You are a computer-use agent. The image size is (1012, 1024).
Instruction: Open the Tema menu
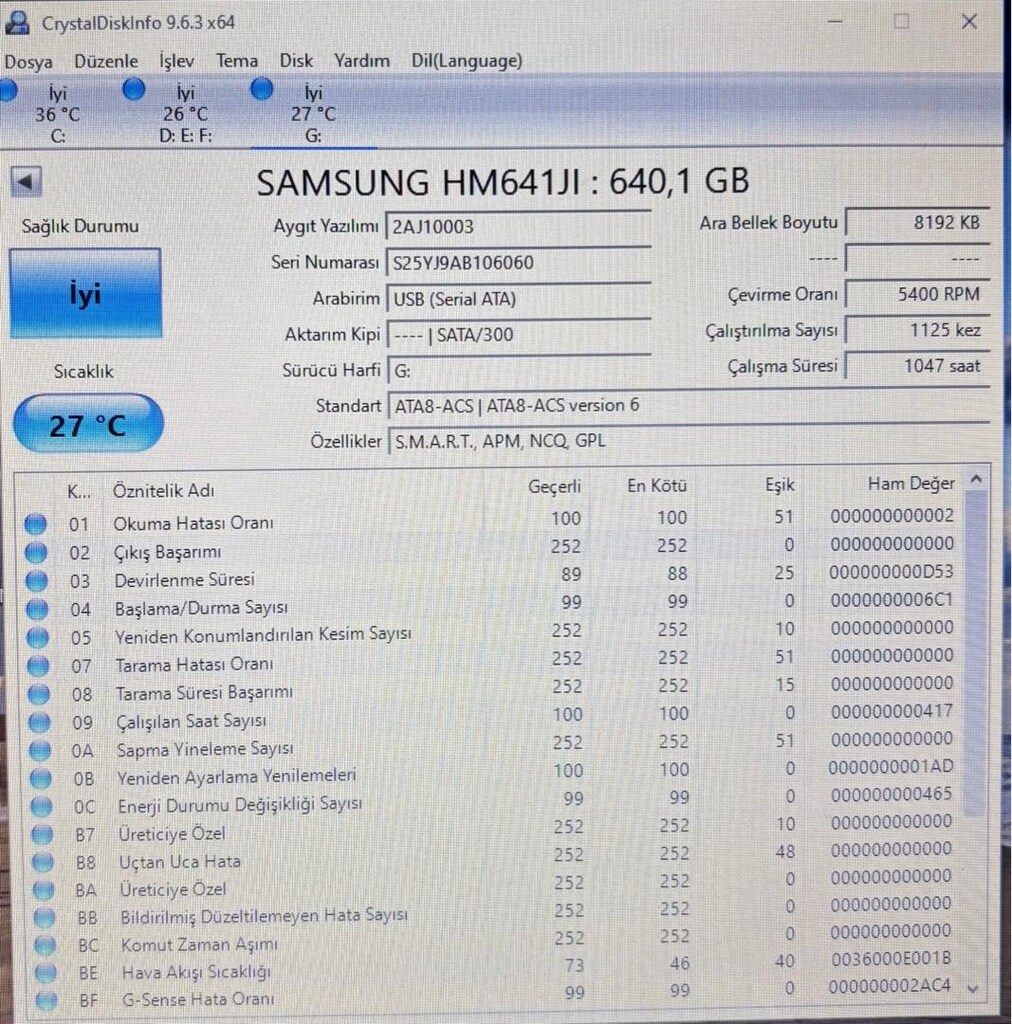pyautogui.click(x=237, y=61)
